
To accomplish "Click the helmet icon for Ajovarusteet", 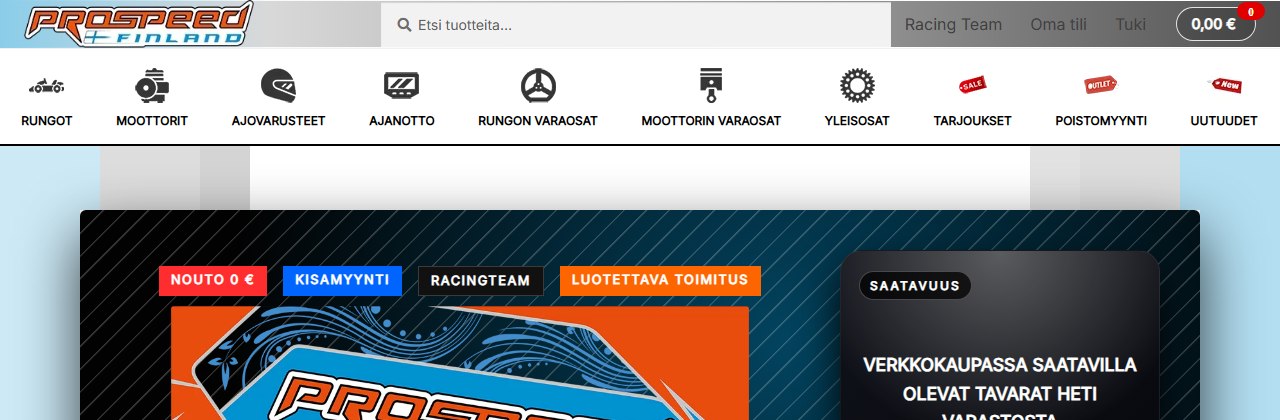I will tap(278, 87).
